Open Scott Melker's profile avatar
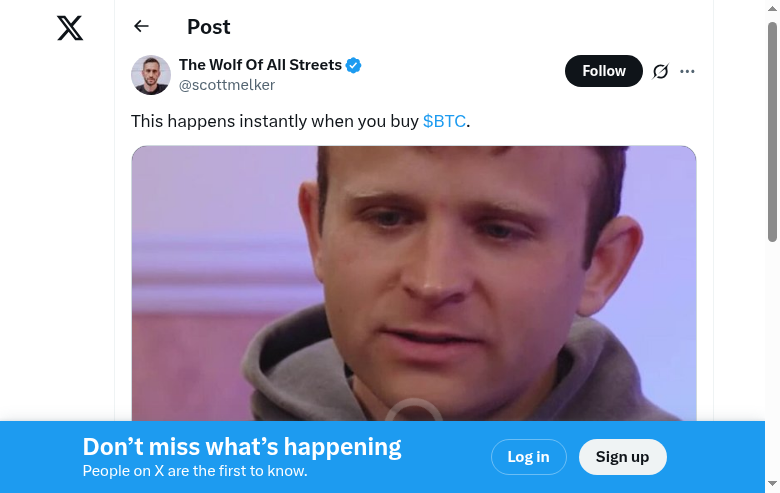The image size is (780, 493). [151, 75]
